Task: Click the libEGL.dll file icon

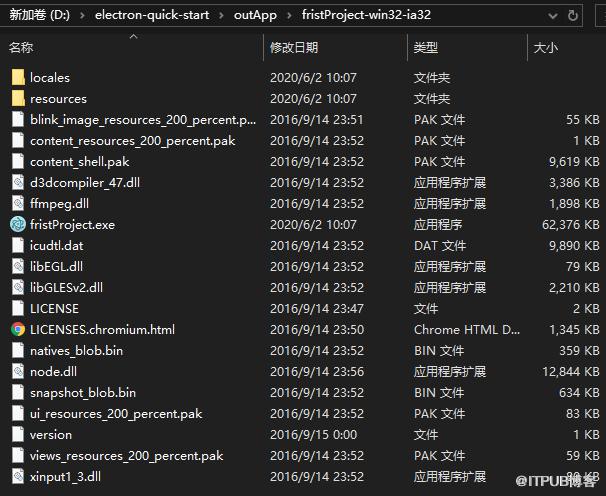Action: (18, 266)
